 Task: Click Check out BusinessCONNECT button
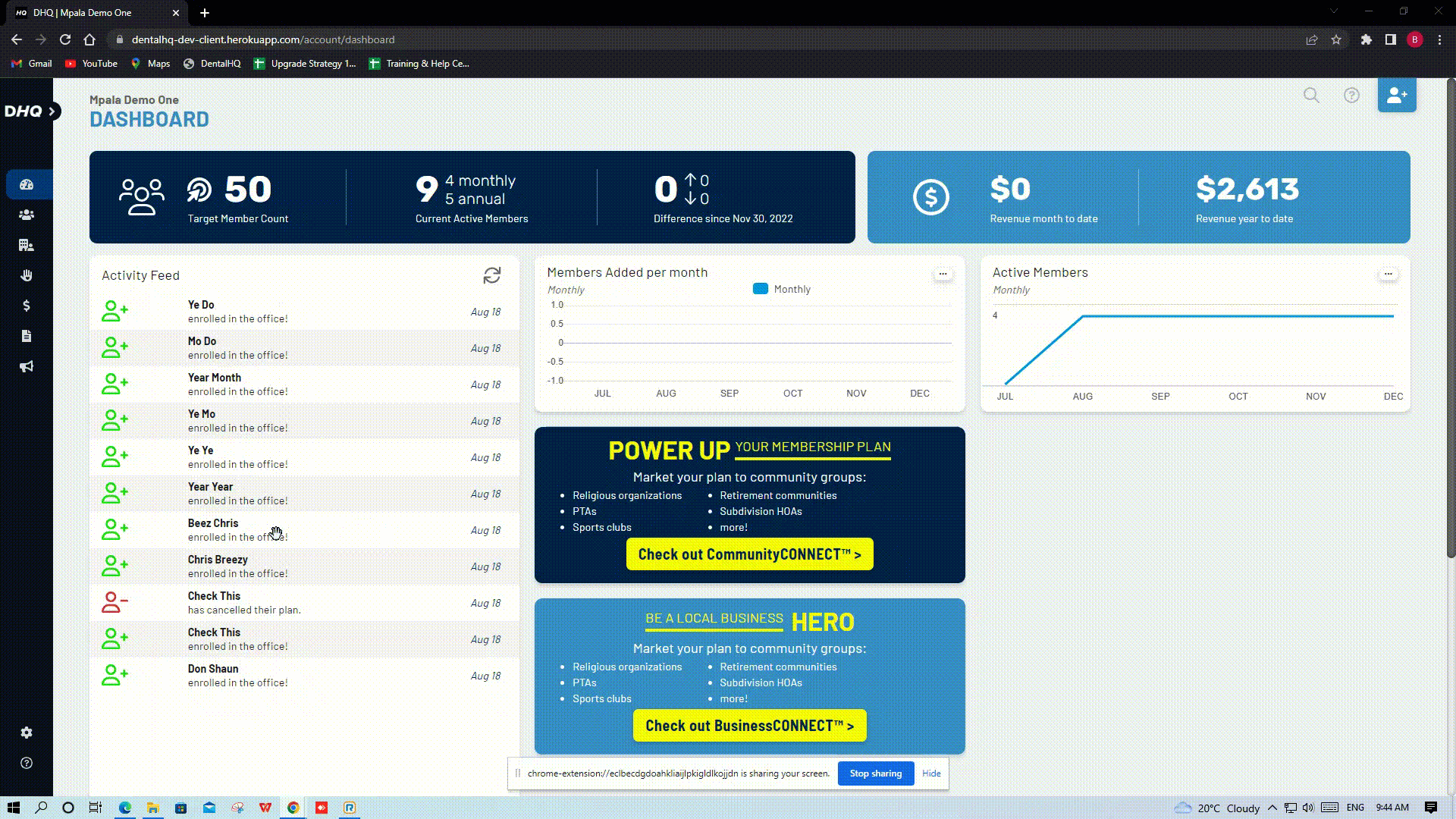[749, 726]
